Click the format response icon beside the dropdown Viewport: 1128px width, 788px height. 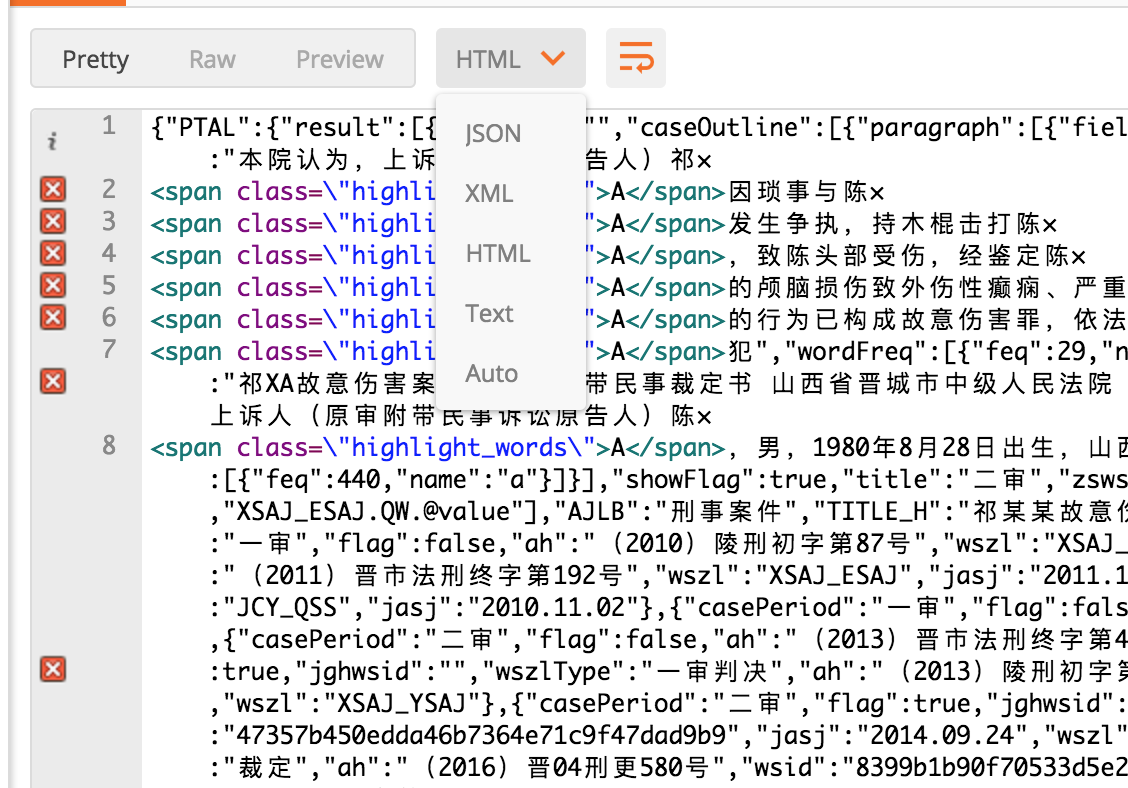pos(636,58)
